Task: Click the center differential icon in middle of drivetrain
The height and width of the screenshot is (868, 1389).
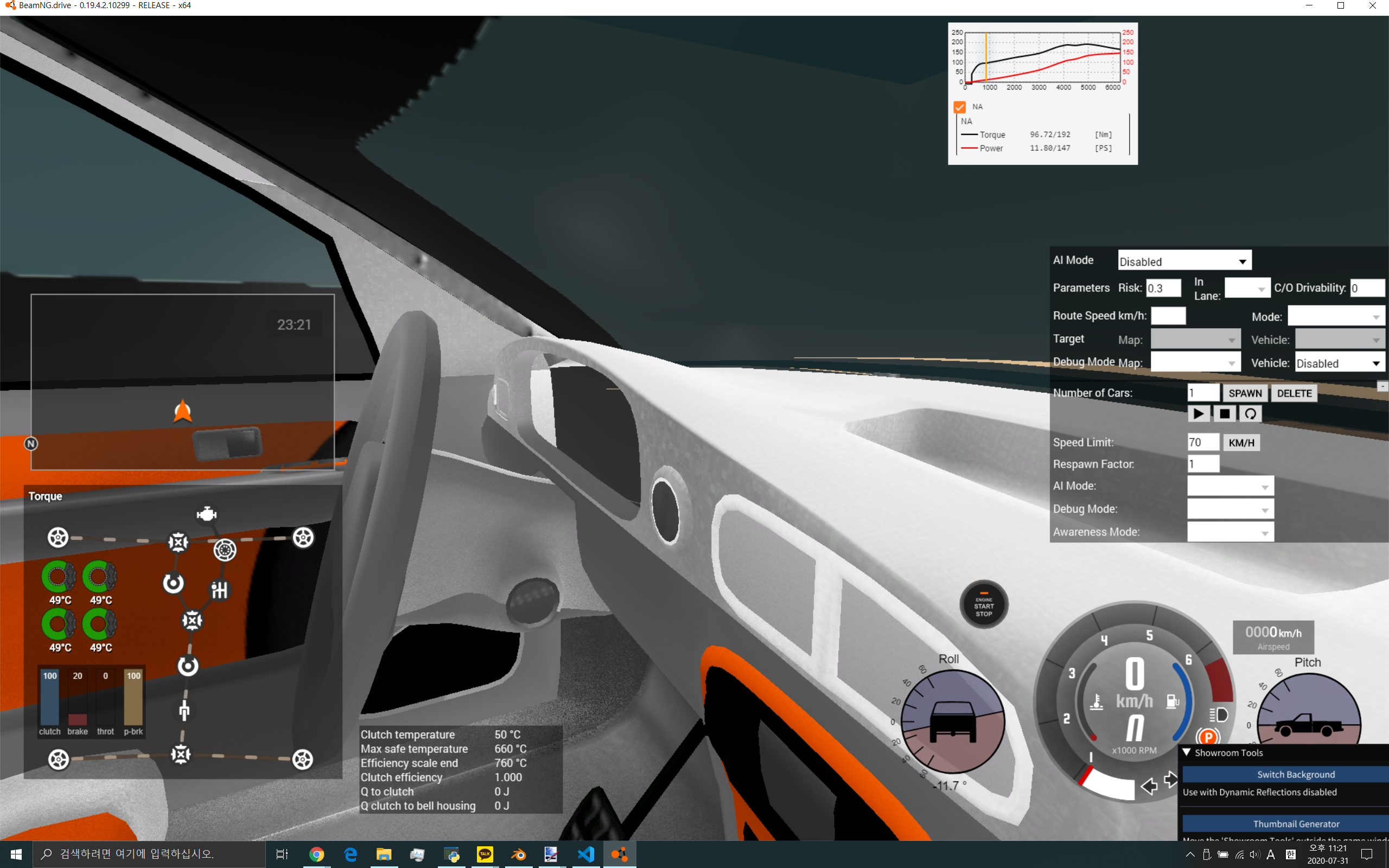Action: (x=192, y=621)
